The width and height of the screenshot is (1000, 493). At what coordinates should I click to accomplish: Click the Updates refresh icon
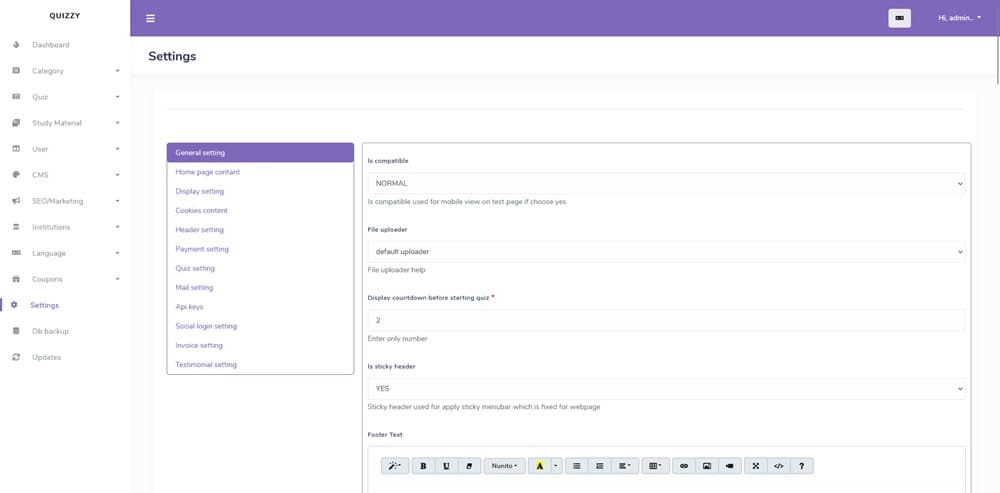coord(16,357)
